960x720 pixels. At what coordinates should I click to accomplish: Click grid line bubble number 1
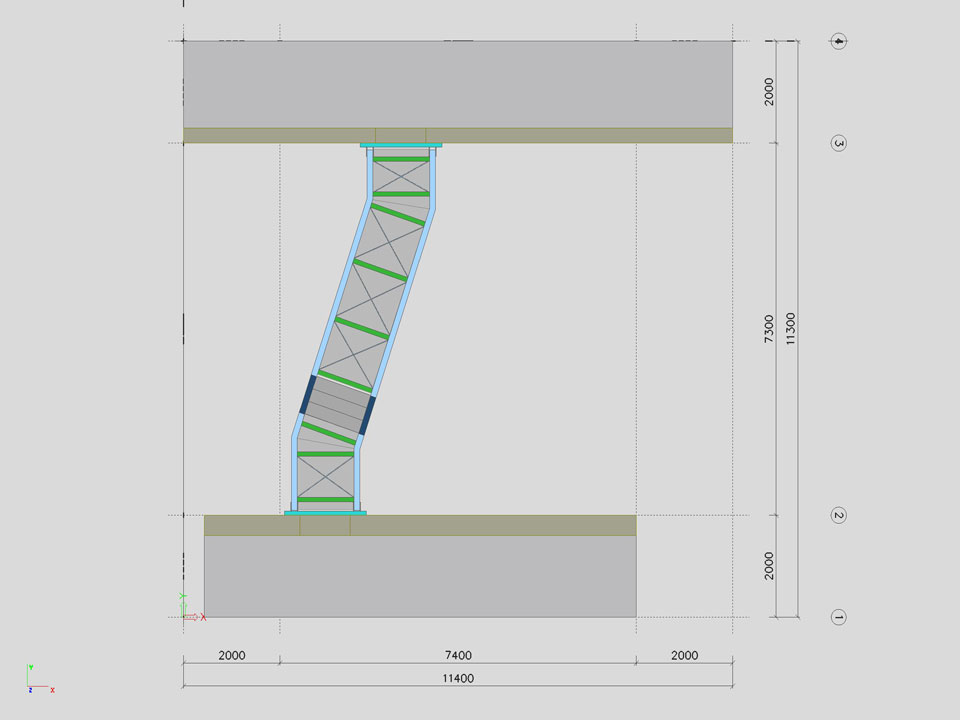(839, 617)
